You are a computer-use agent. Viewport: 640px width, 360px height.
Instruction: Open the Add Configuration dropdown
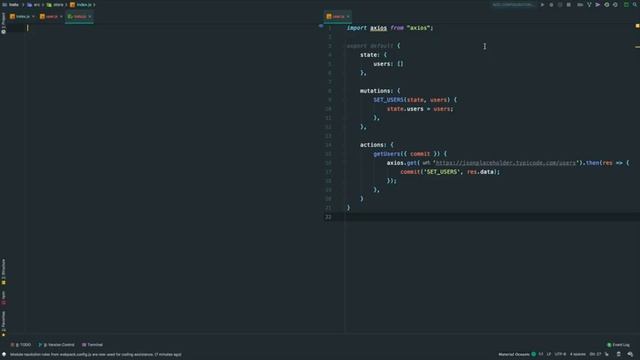[x=513, y=5]
